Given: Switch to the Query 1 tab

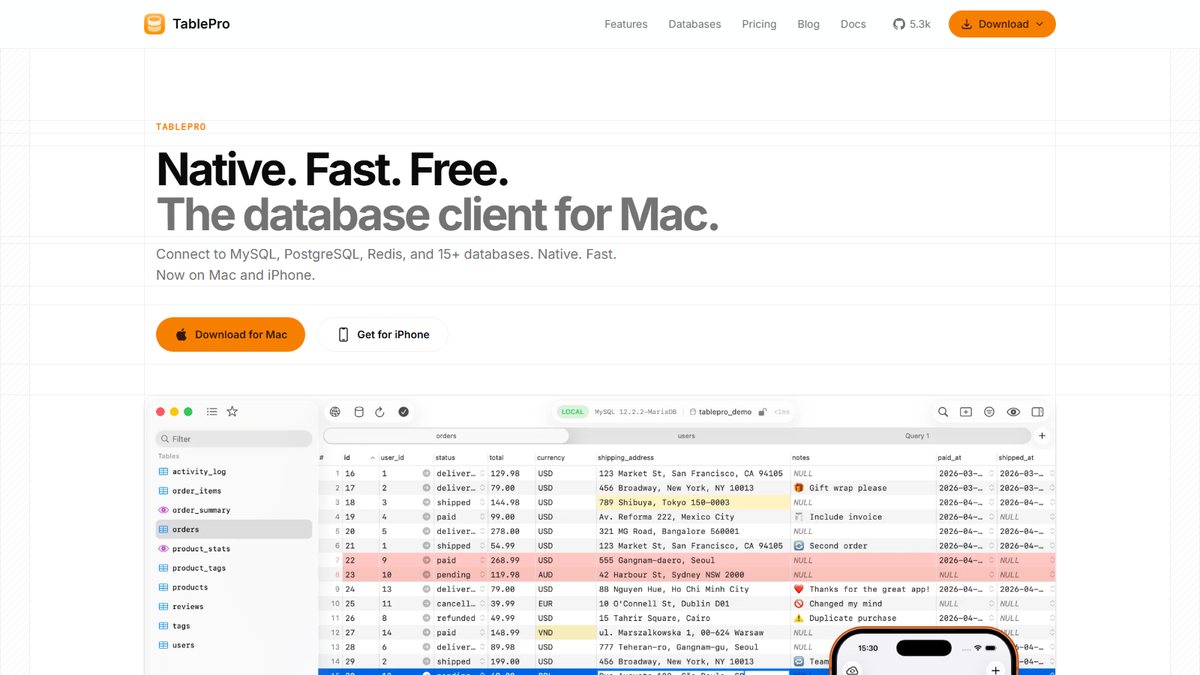Looking at the screenshot, I should click(x=917, y=436).
